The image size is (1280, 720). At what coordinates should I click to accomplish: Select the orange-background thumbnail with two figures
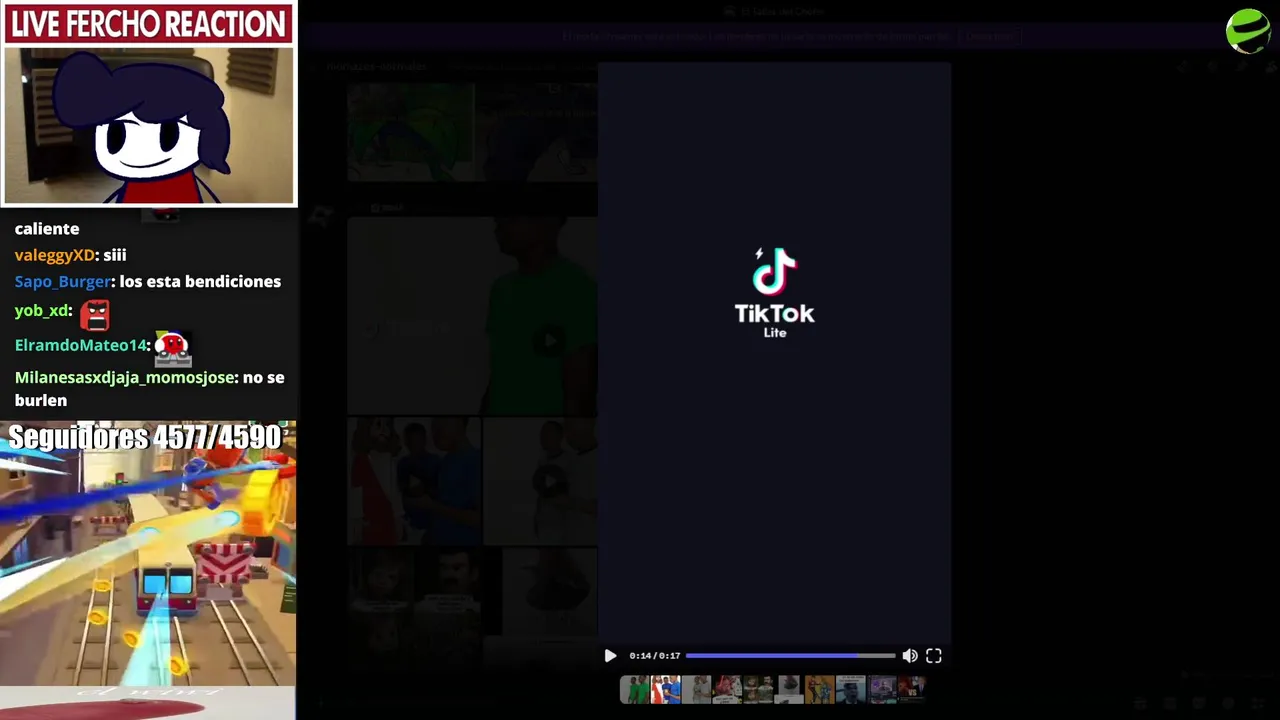point(820,689)
